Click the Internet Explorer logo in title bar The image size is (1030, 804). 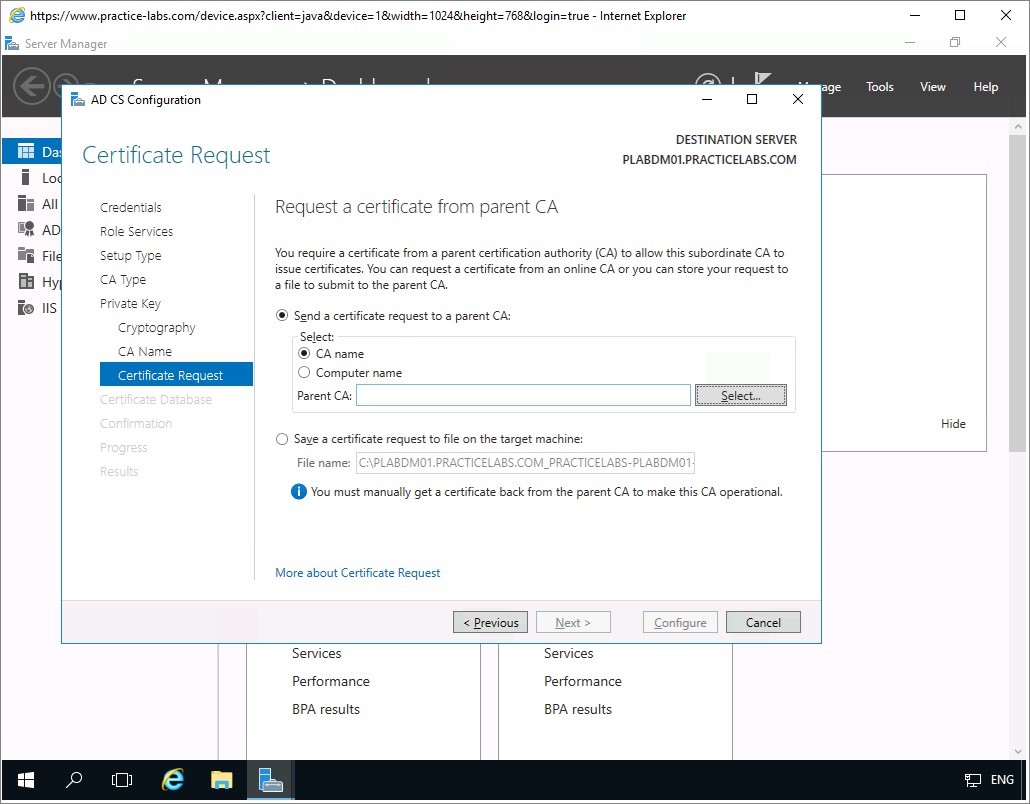pos(16,15)
